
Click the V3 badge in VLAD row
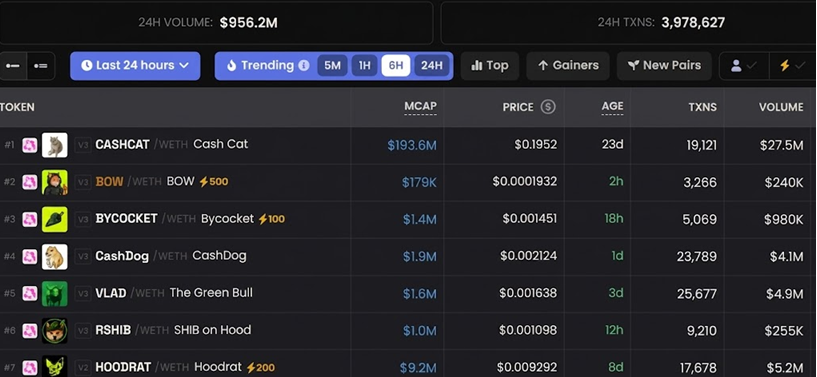tap(83, 294)
